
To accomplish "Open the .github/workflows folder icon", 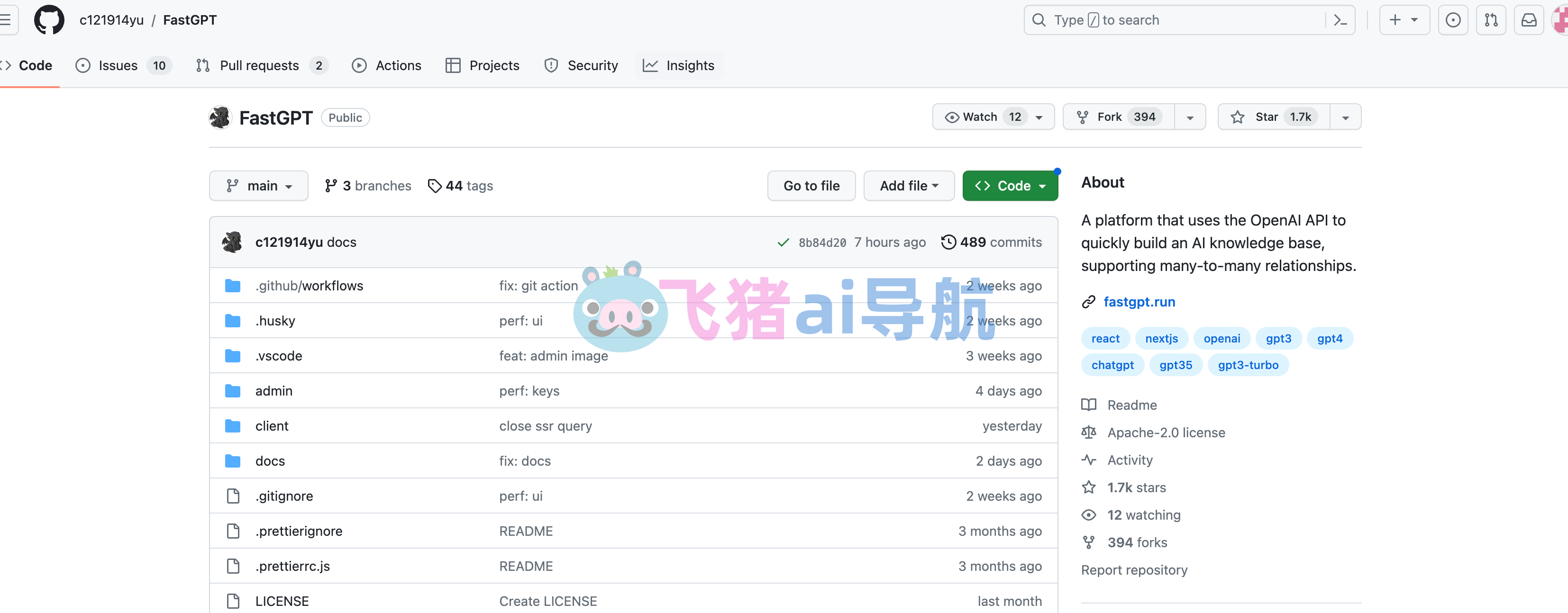I will (x=233, y=286).
